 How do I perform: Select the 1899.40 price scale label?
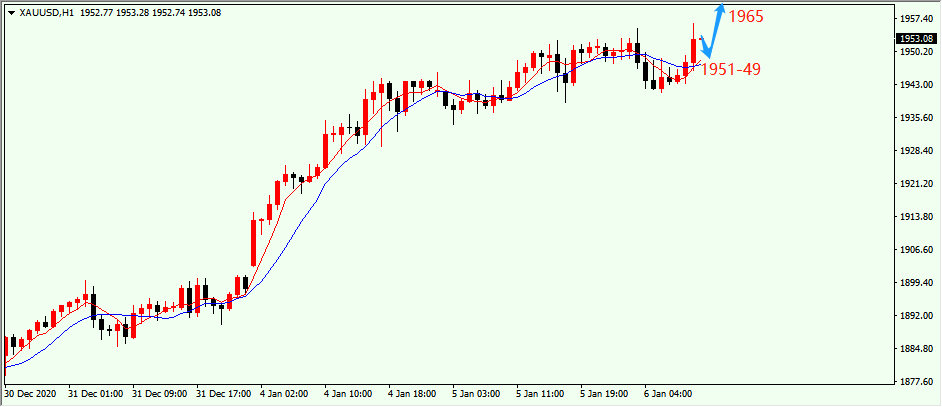point(916,283)
